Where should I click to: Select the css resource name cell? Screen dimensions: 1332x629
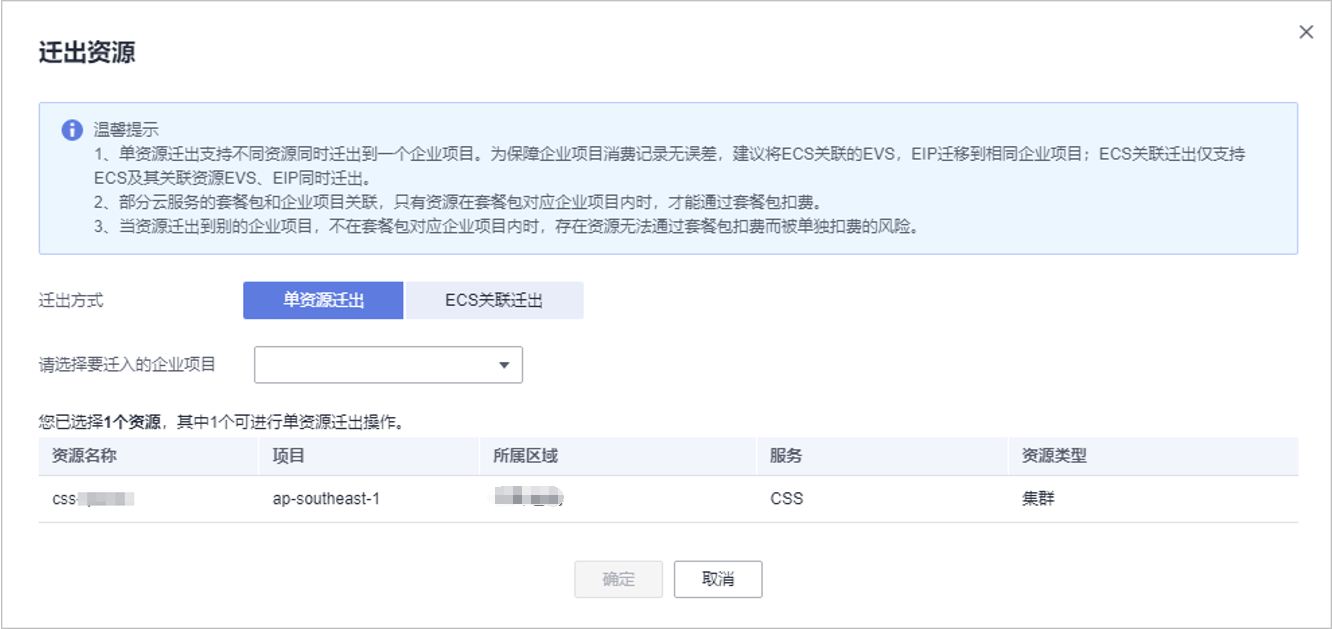pos(93,498)
